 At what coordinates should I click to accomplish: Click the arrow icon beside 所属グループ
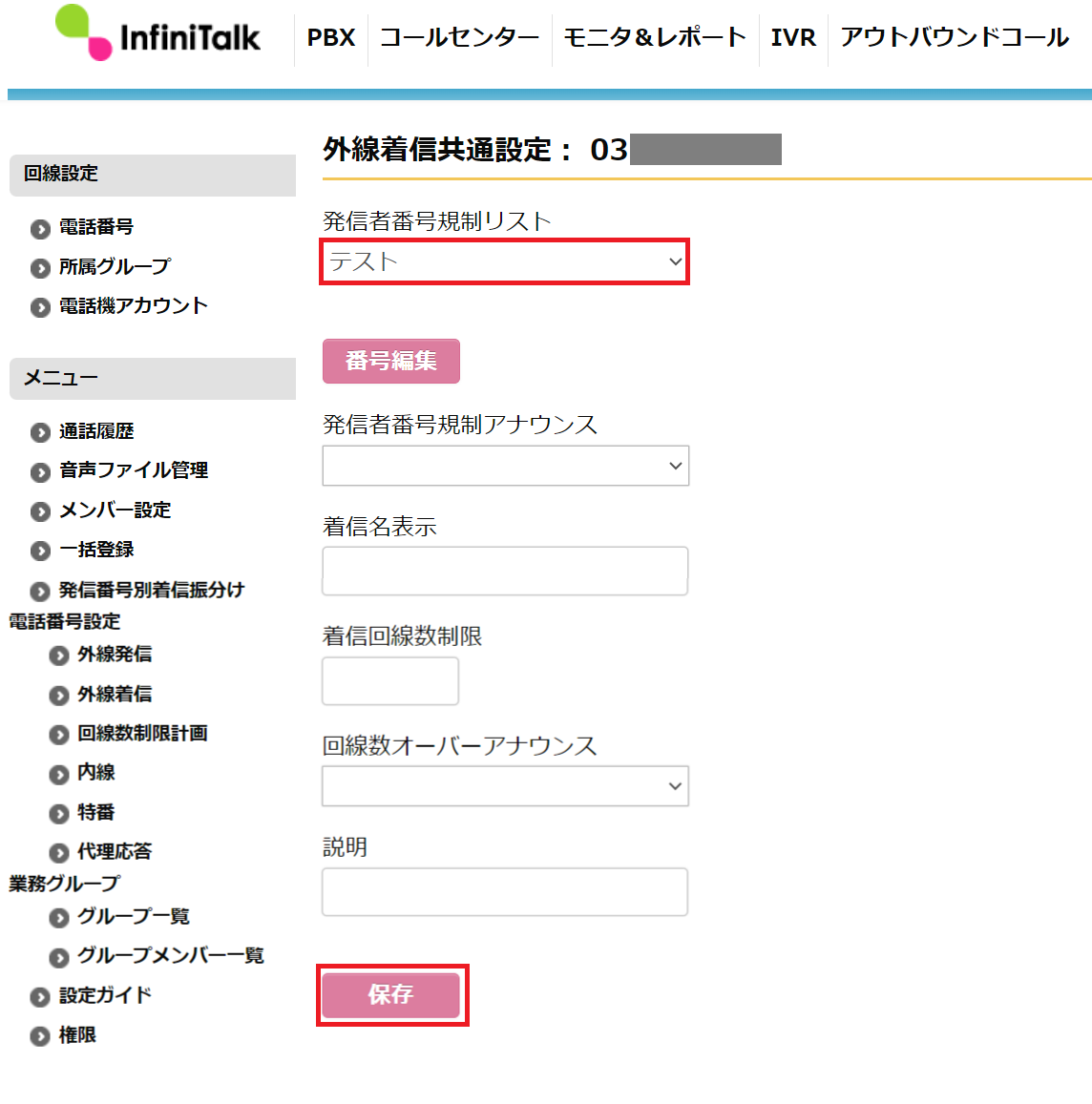tap(40, 268)
